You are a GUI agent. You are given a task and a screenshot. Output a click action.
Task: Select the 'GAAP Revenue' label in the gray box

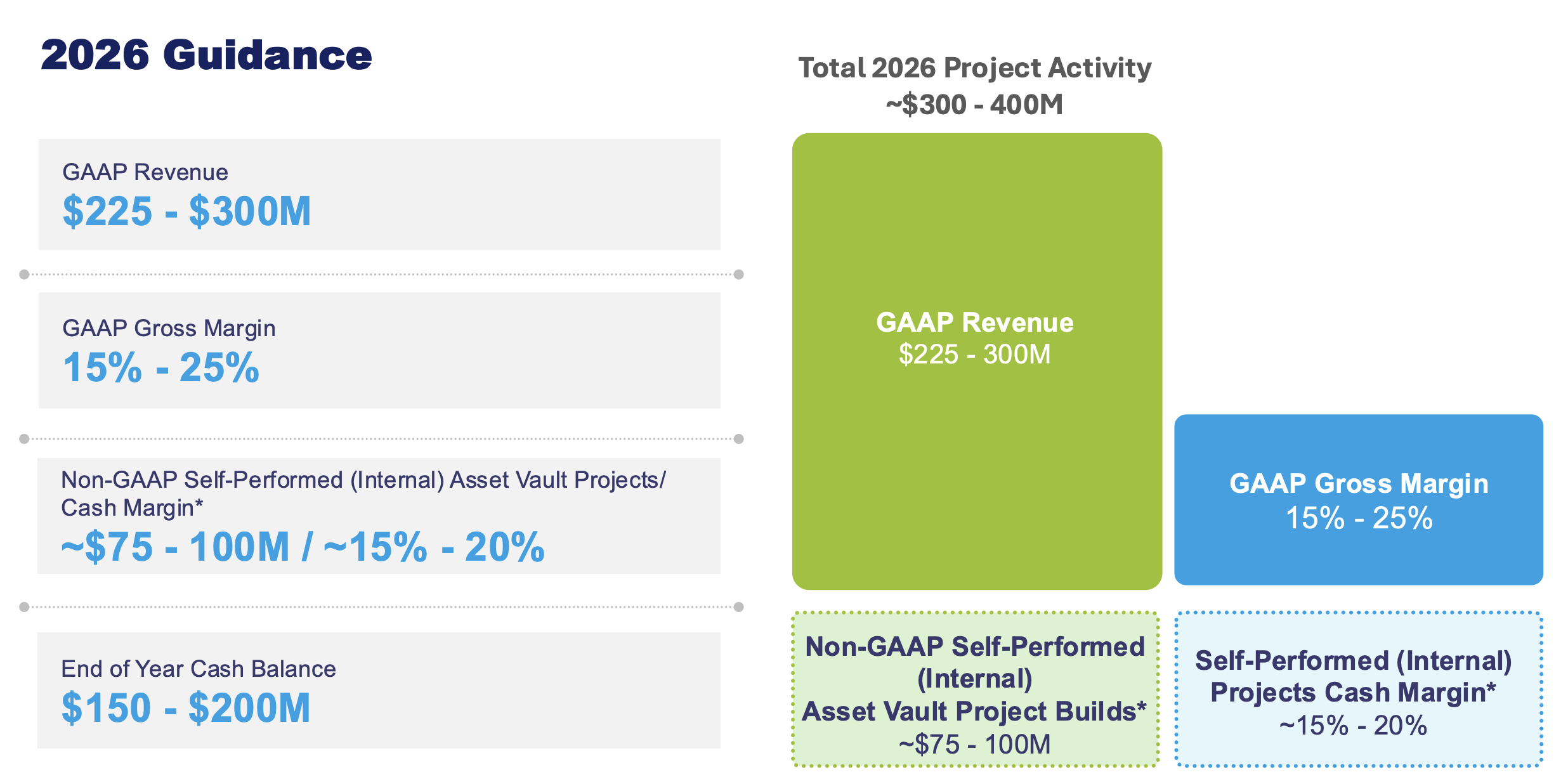point(145,173)
